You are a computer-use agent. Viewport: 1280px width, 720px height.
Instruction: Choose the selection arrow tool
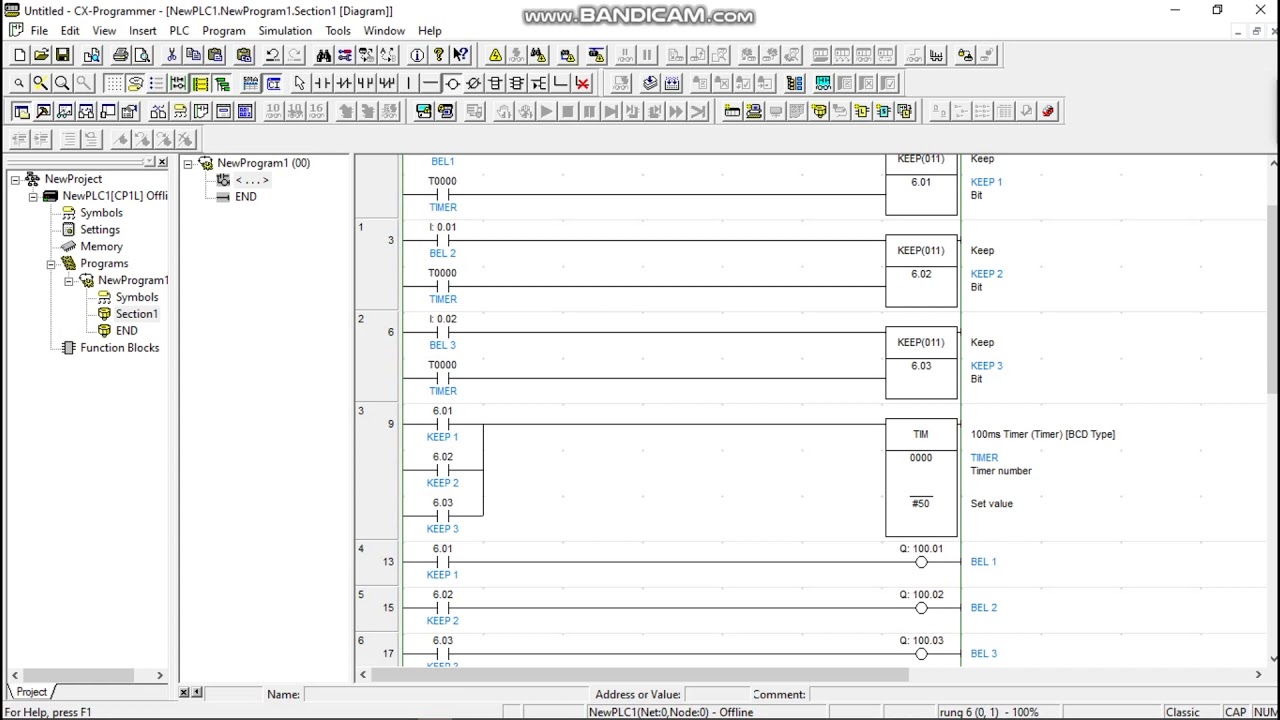click(299, 83)
